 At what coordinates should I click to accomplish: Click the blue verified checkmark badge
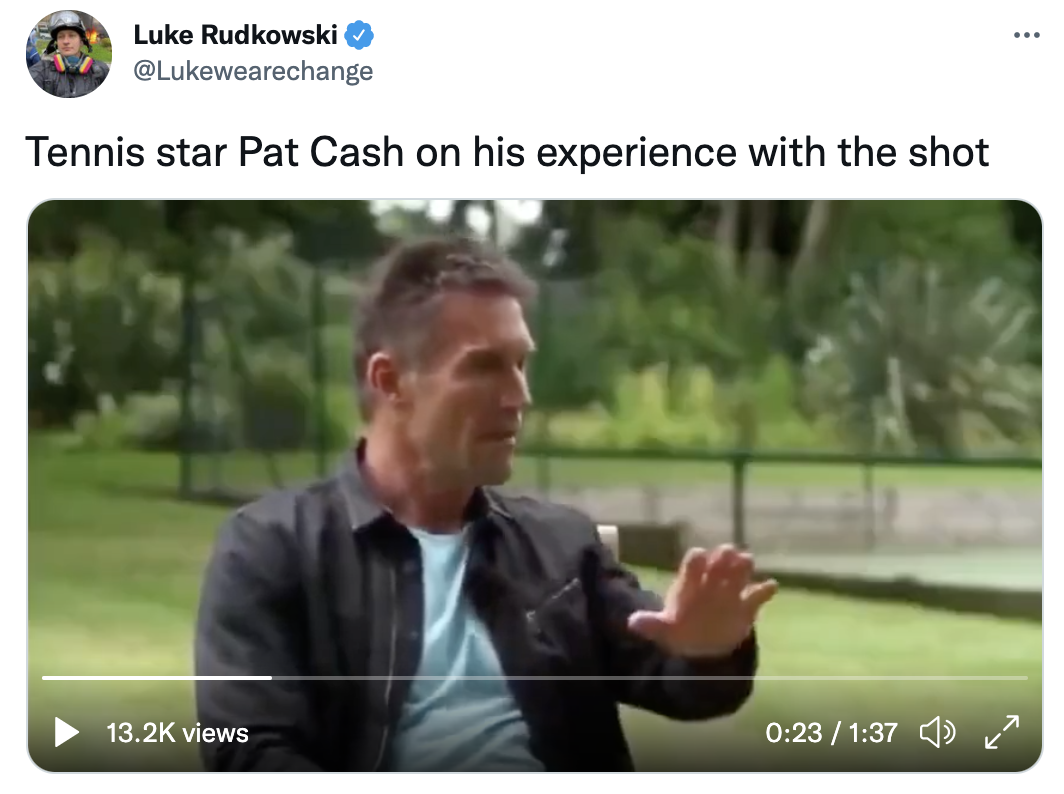click(359, 35)
